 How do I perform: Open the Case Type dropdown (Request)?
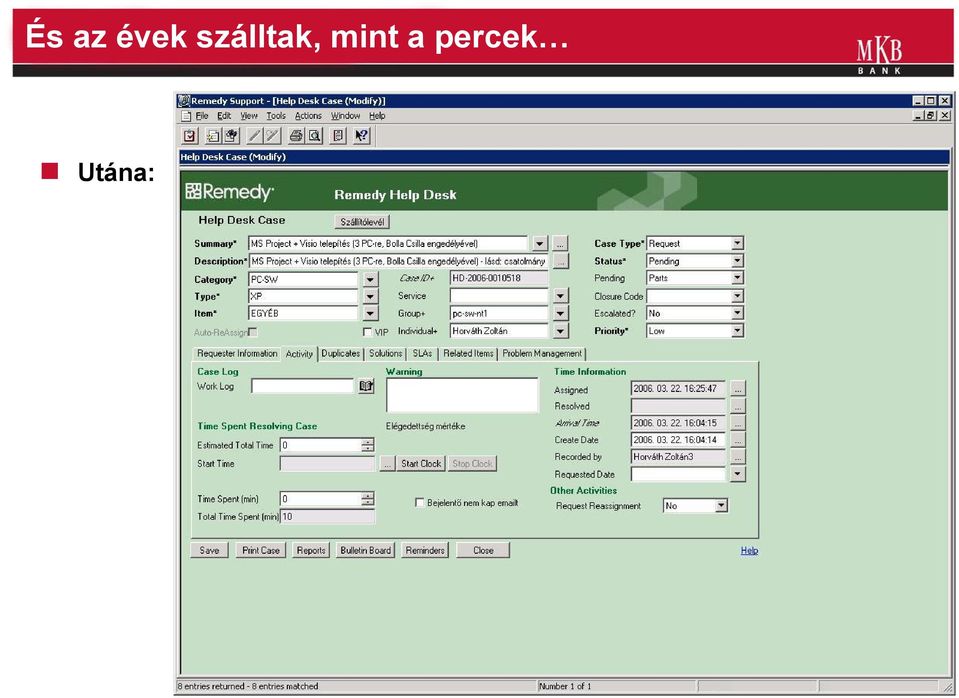[x=738, y=243]
